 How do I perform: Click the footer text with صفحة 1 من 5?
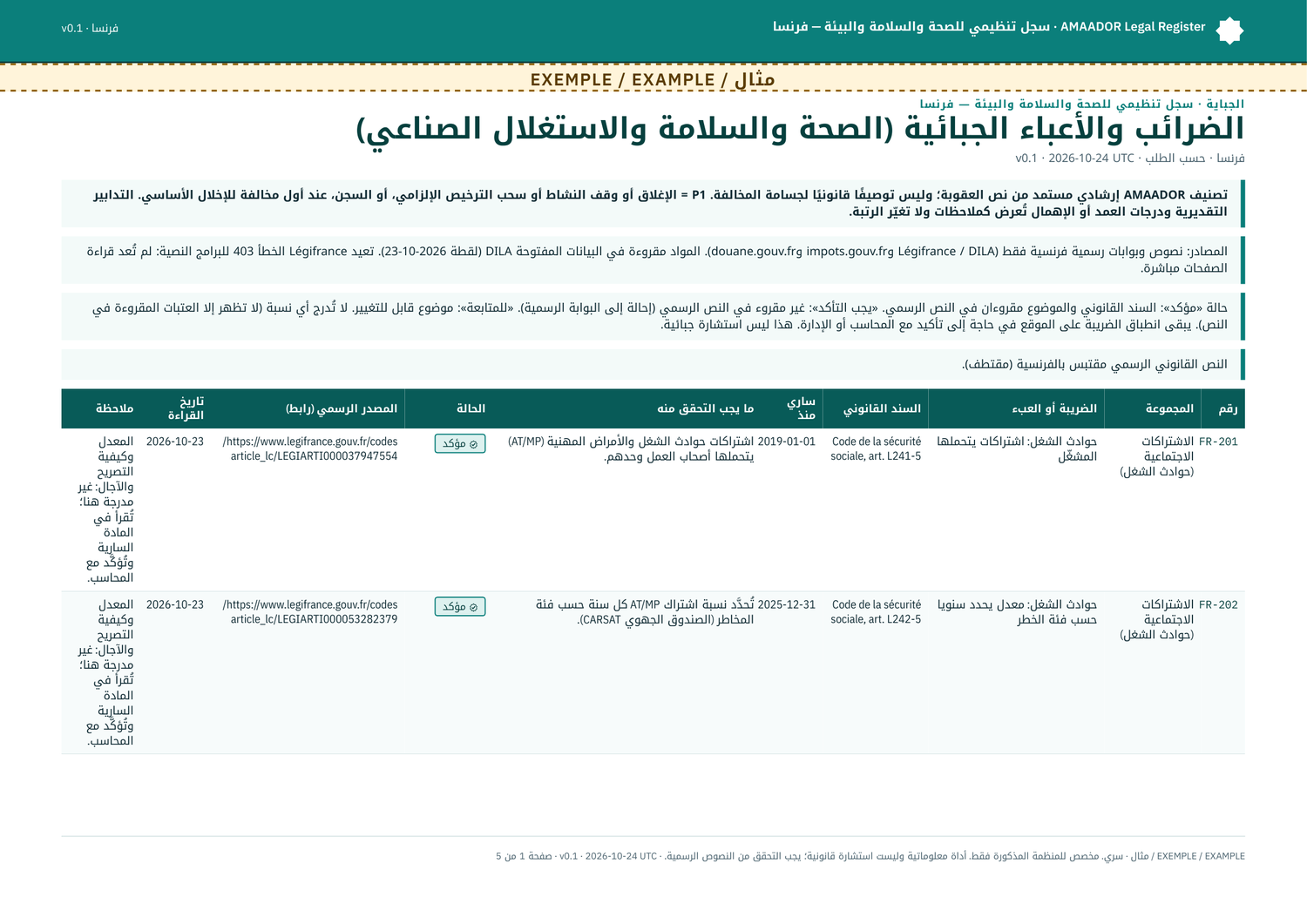click(870, 856)
